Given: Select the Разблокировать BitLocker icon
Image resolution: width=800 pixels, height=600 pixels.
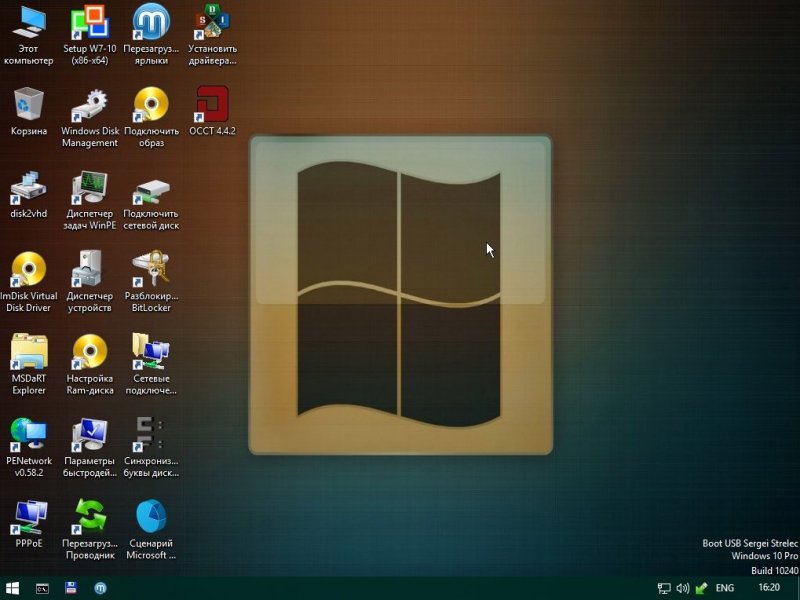Looking at the screenshot, I should coord(151,268).
